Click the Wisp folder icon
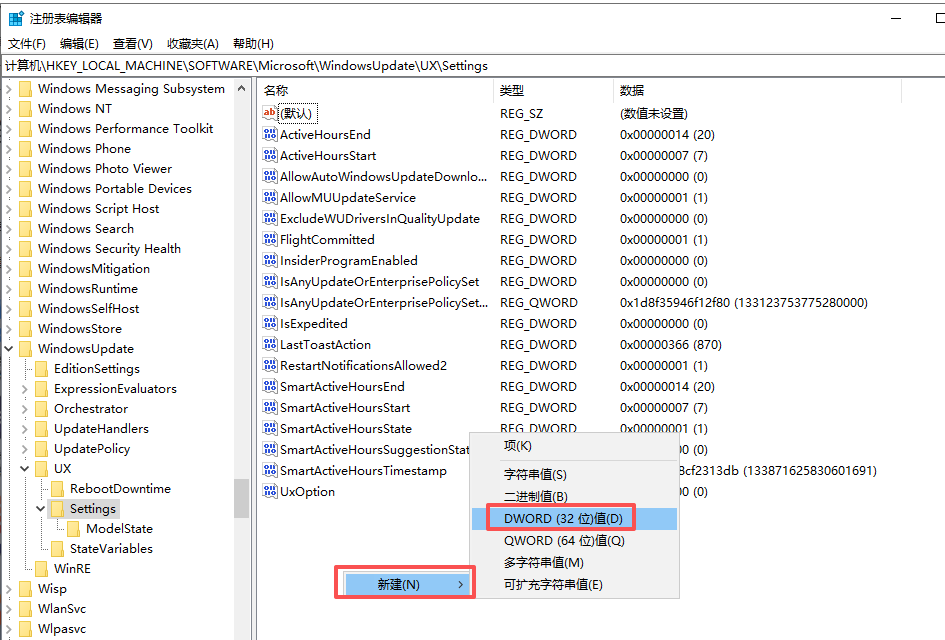 25,589
